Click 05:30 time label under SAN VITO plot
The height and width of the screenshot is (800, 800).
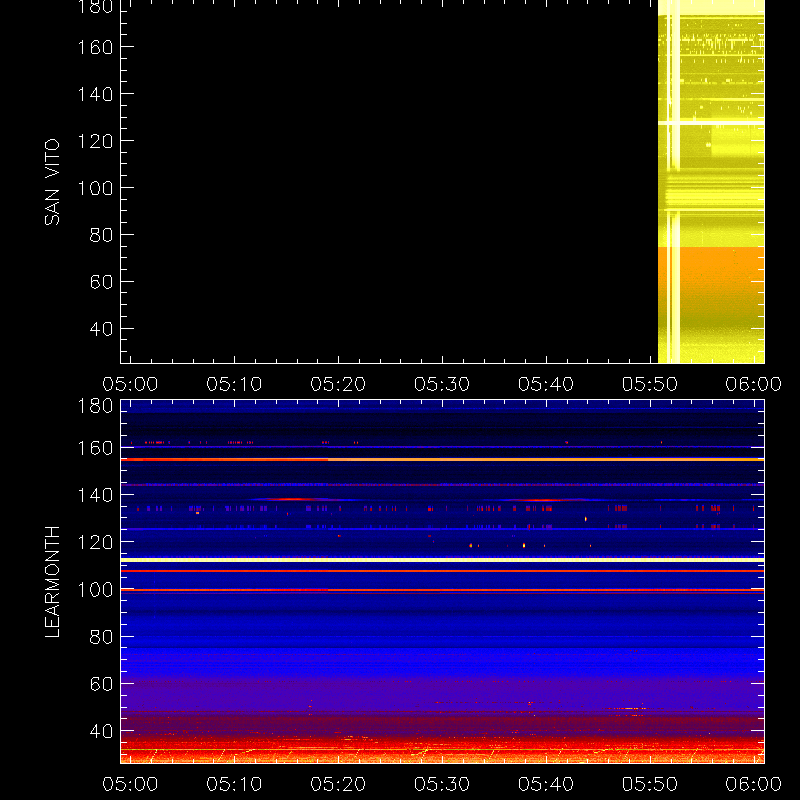click(442, 384)
